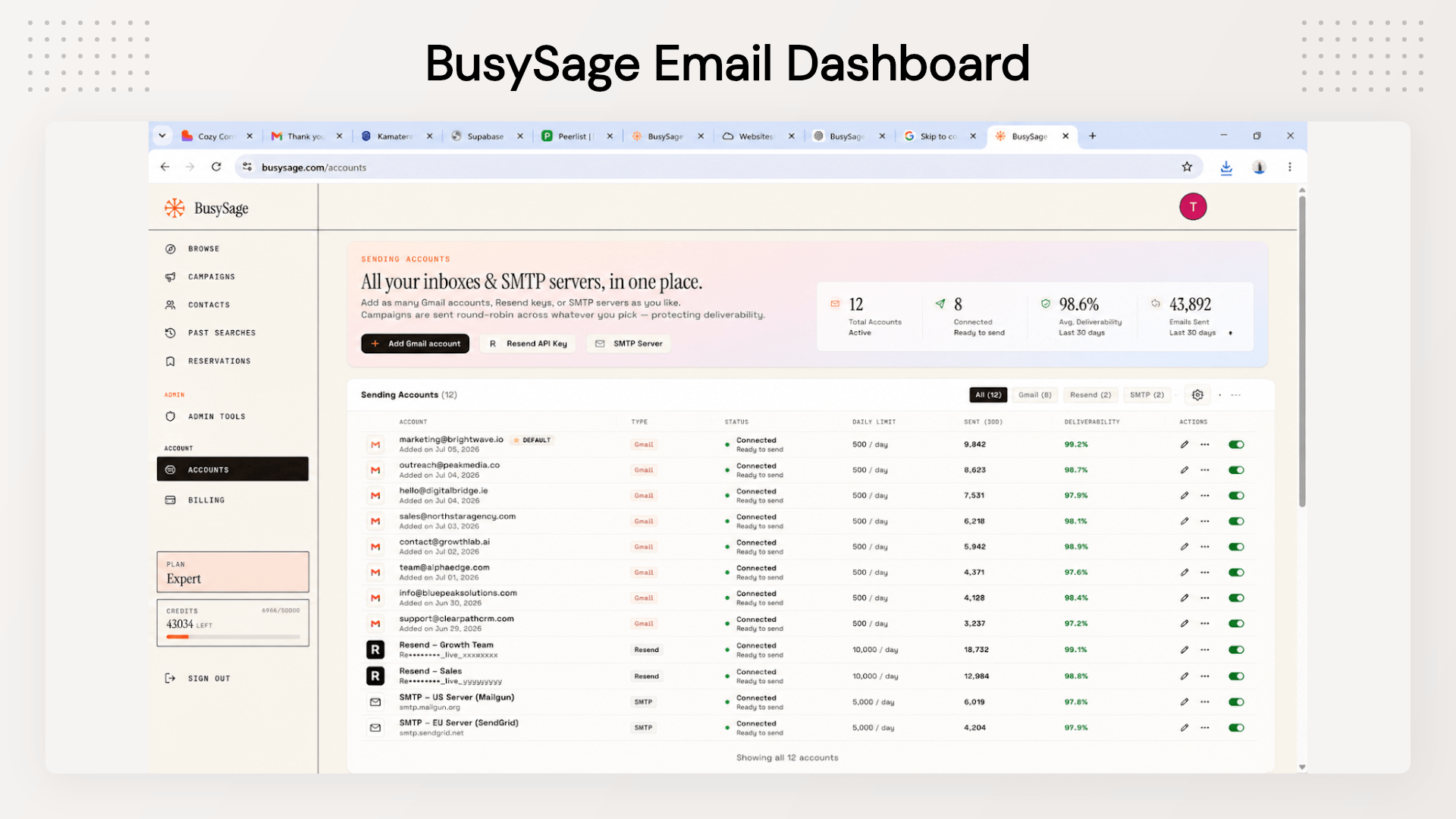Select Accounts in sidebar
The height and width of the screenshot is (819, 1456).
[233, 469]
